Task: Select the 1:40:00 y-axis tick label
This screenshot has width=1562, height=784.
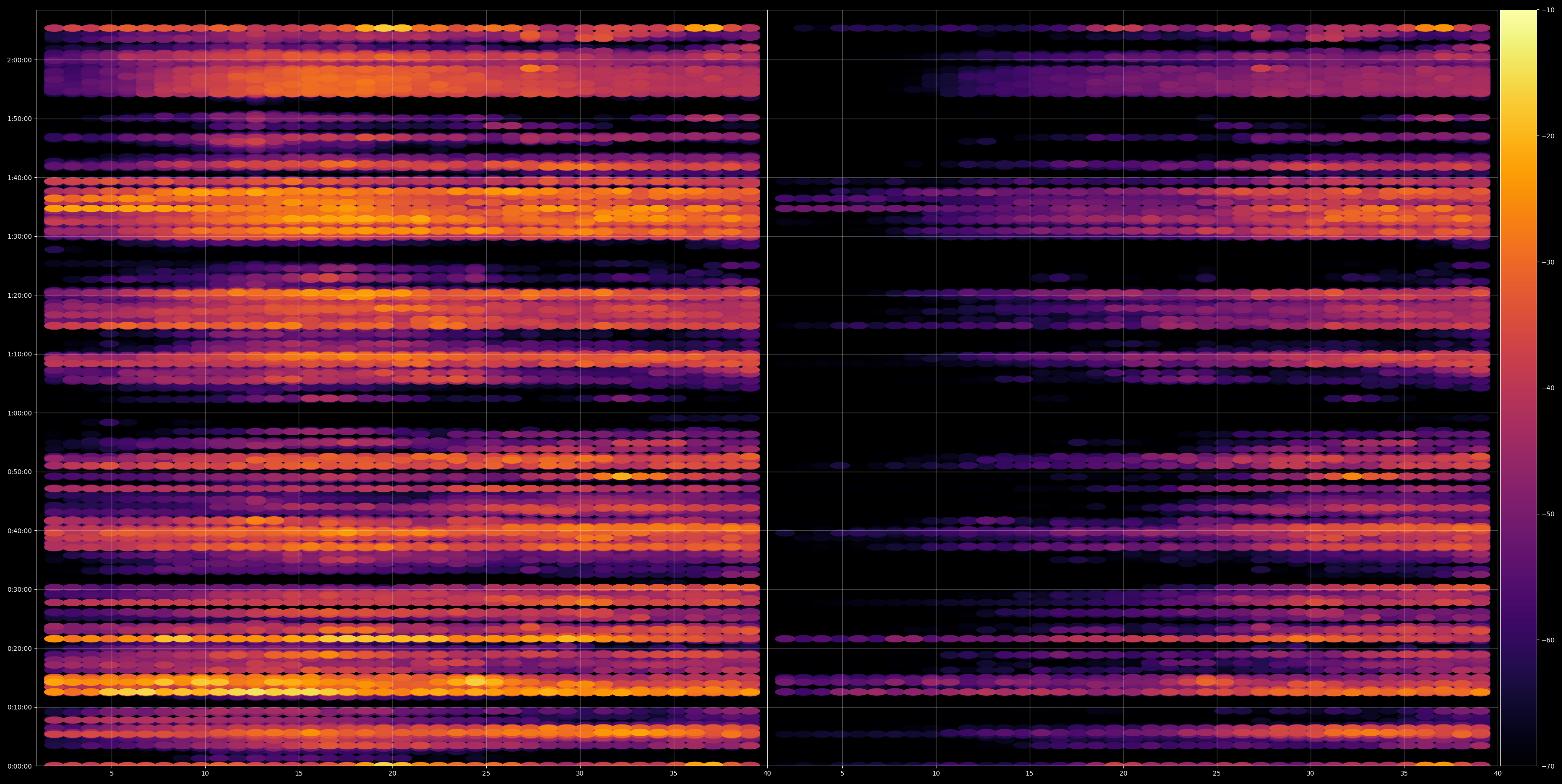Action: (x=19, y=178)
